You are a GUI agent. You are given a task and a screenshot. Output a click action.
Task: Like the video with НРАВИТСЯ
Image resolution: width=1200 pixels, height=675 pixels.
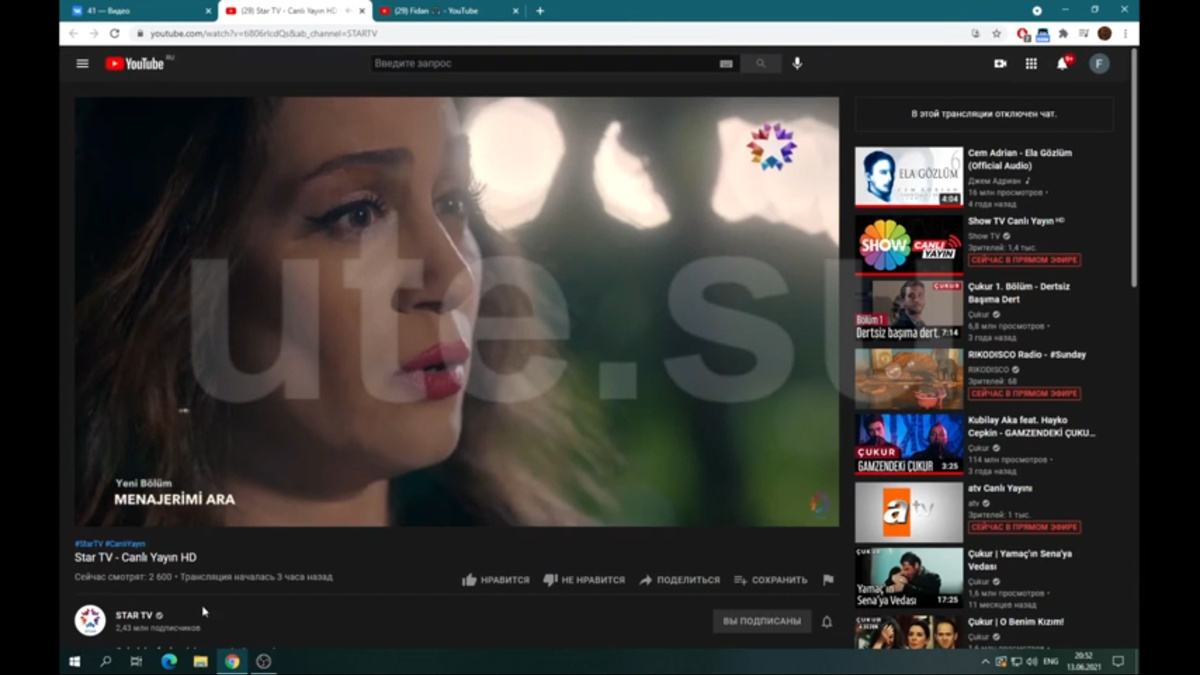point(496,580)
